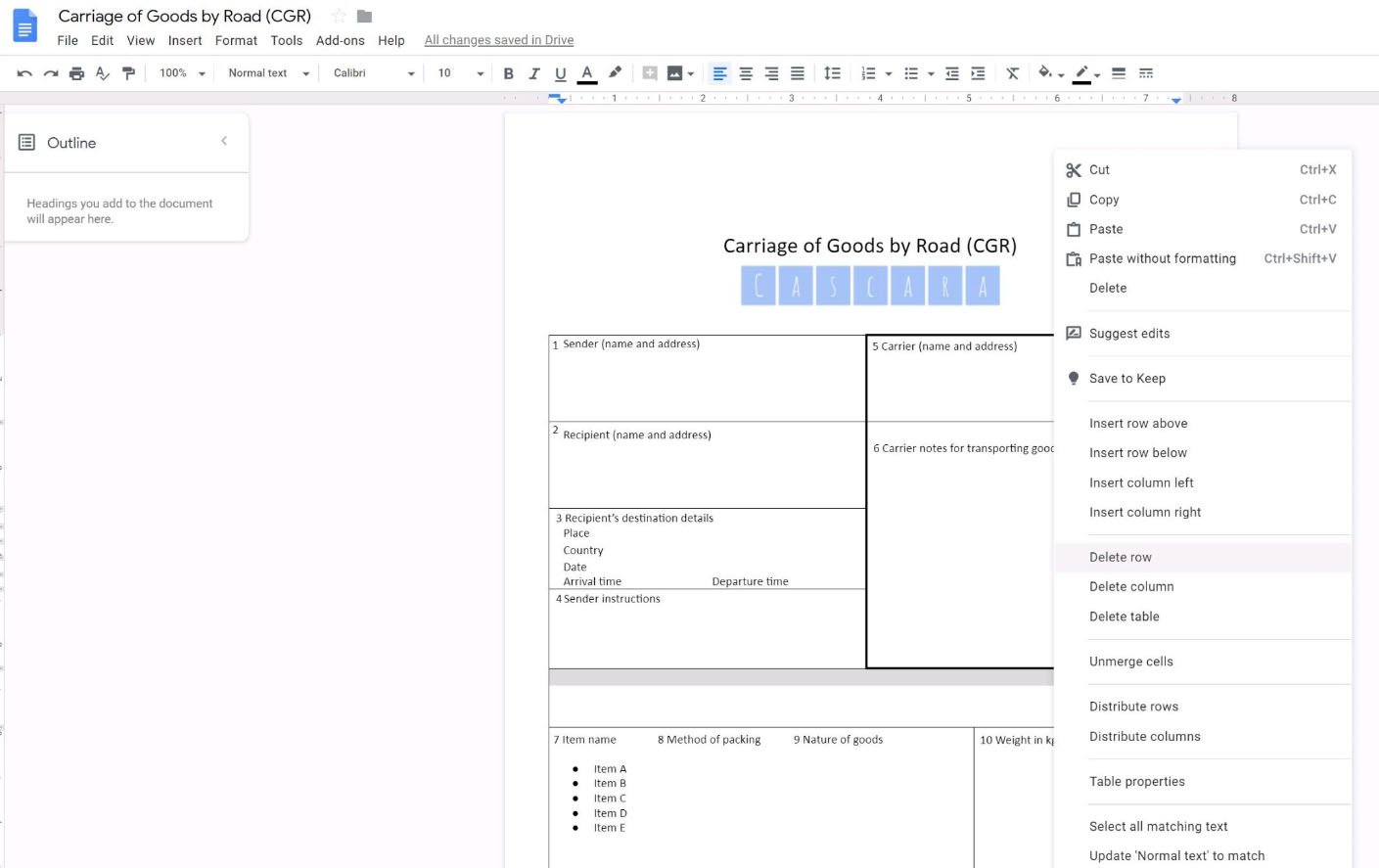Open the Add-ons menu

point(341,40)
